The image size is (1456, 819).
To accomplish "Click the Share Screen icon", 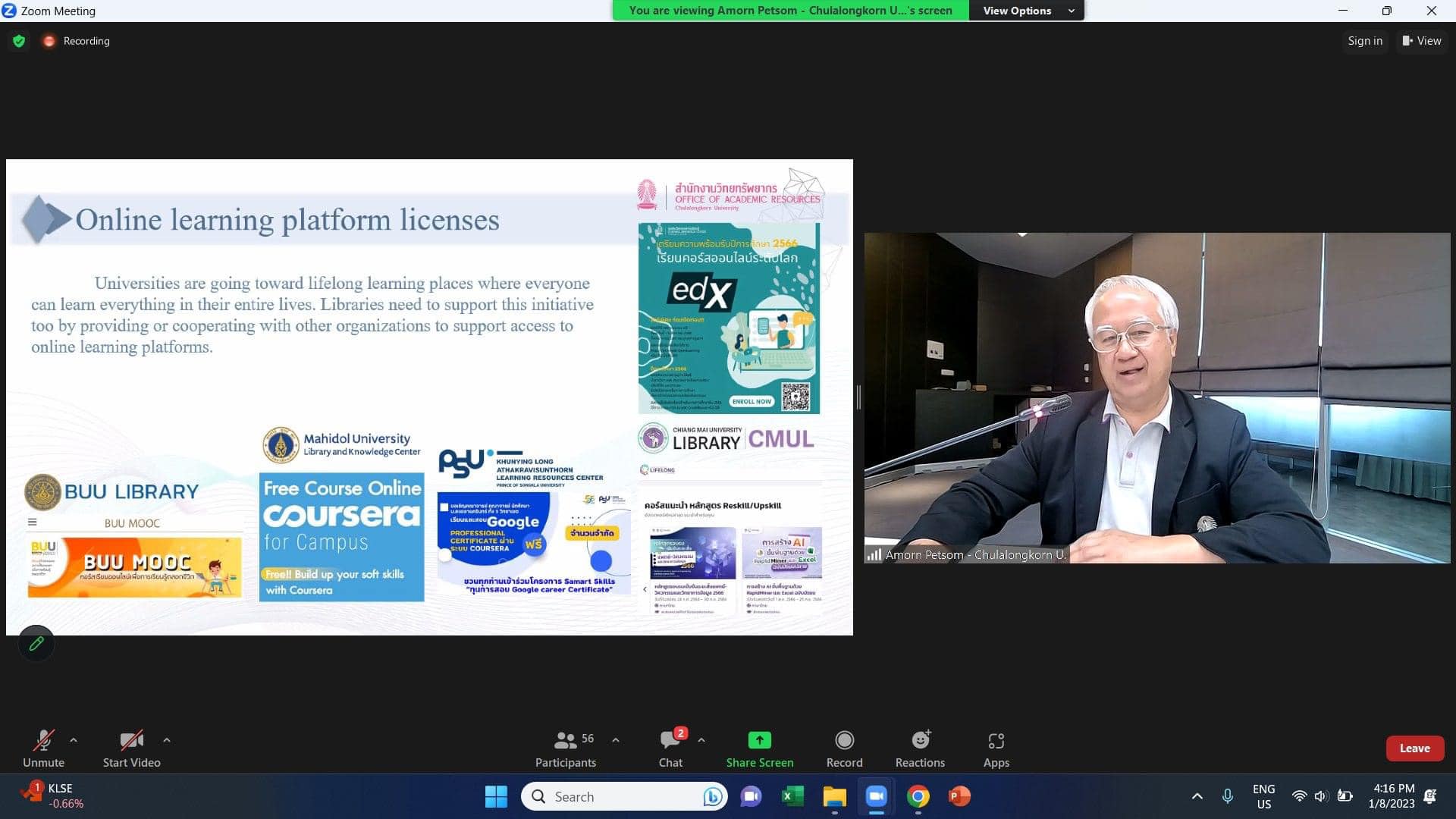I will 759,740.
